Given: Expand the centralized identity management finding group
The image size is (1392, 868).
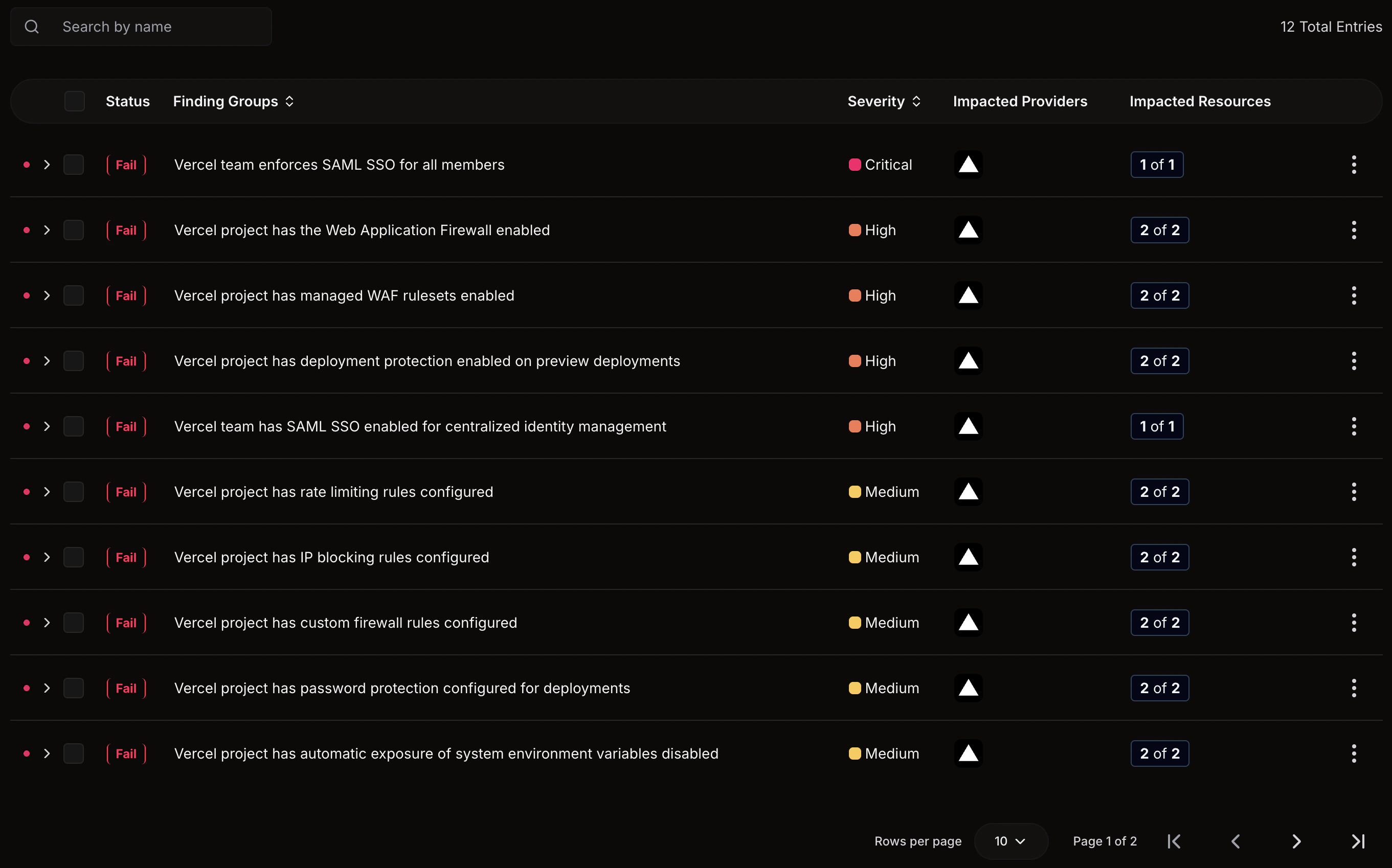Looking at the screenshot, I should pos(47,426).
